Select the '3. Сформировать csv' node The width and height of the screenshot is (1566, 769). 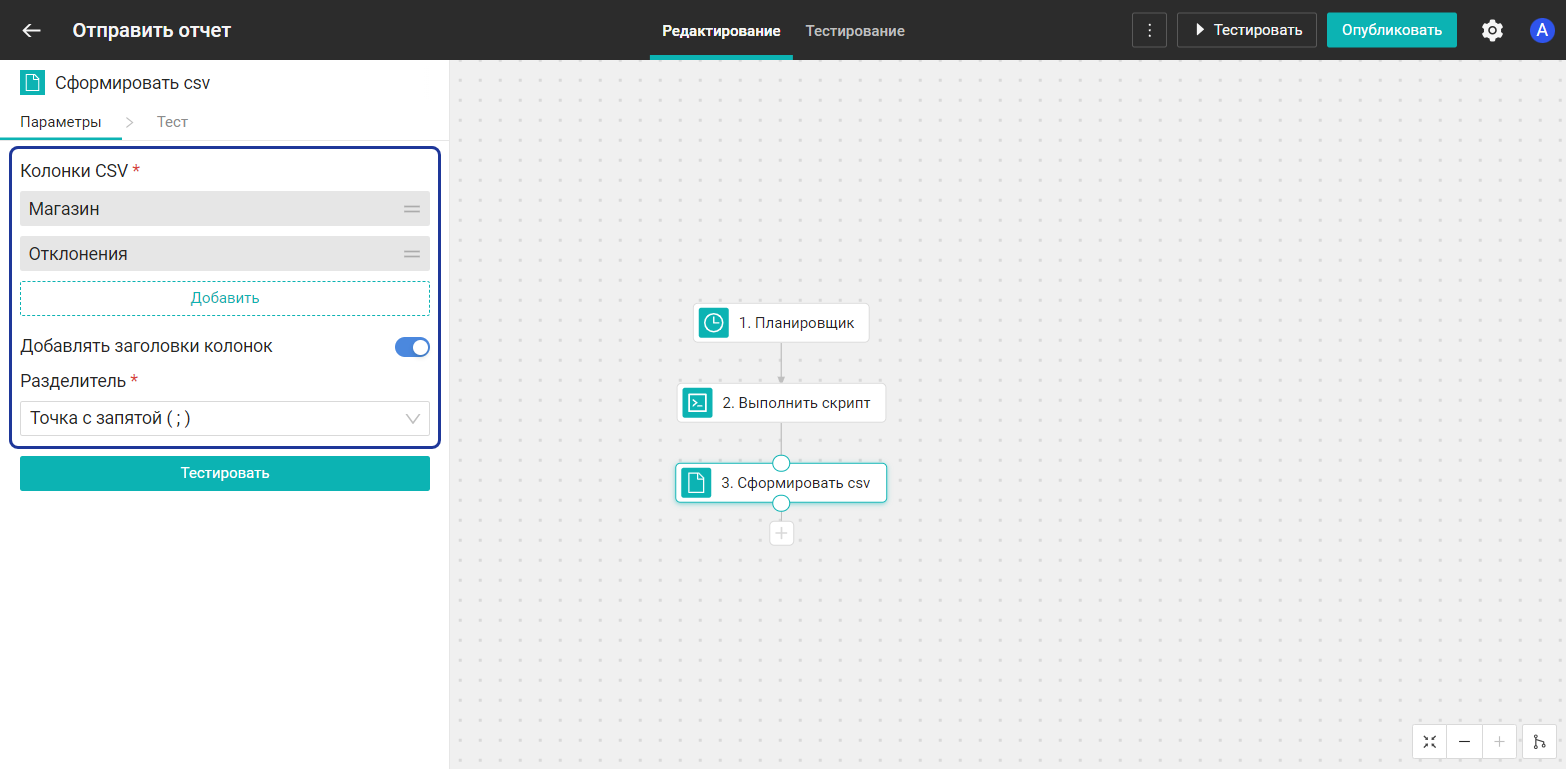click(x=781, y=483)
